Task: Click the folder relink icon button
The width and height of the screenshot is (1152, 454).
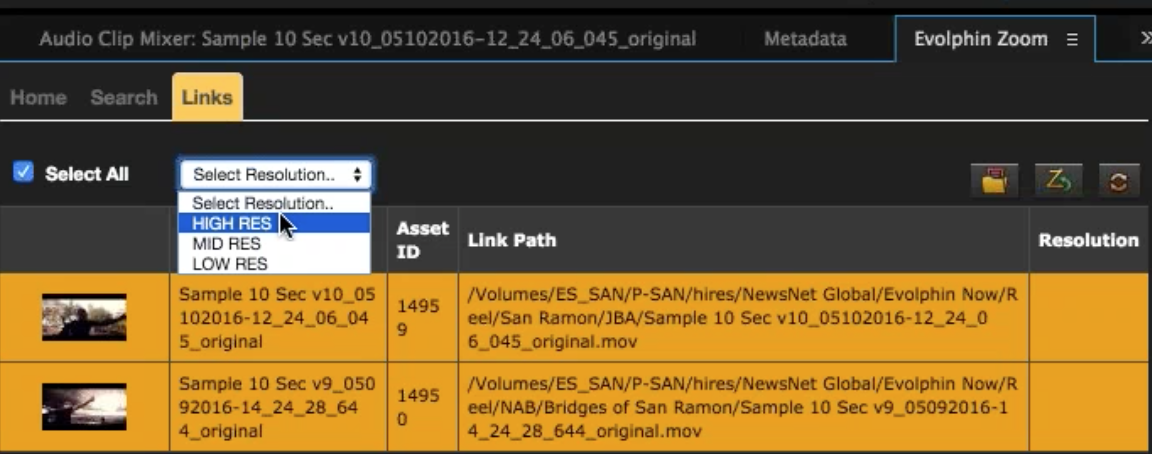Action: click(994, 181)
